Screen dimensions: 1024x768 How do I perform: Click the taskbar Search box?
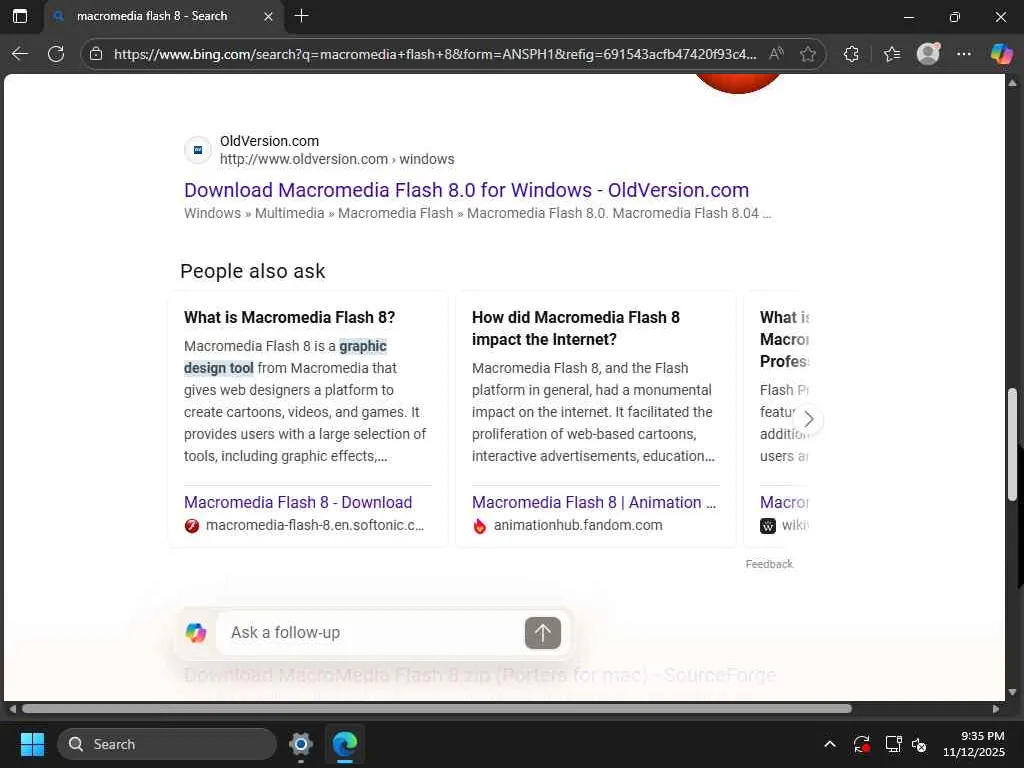pos(167,744)
